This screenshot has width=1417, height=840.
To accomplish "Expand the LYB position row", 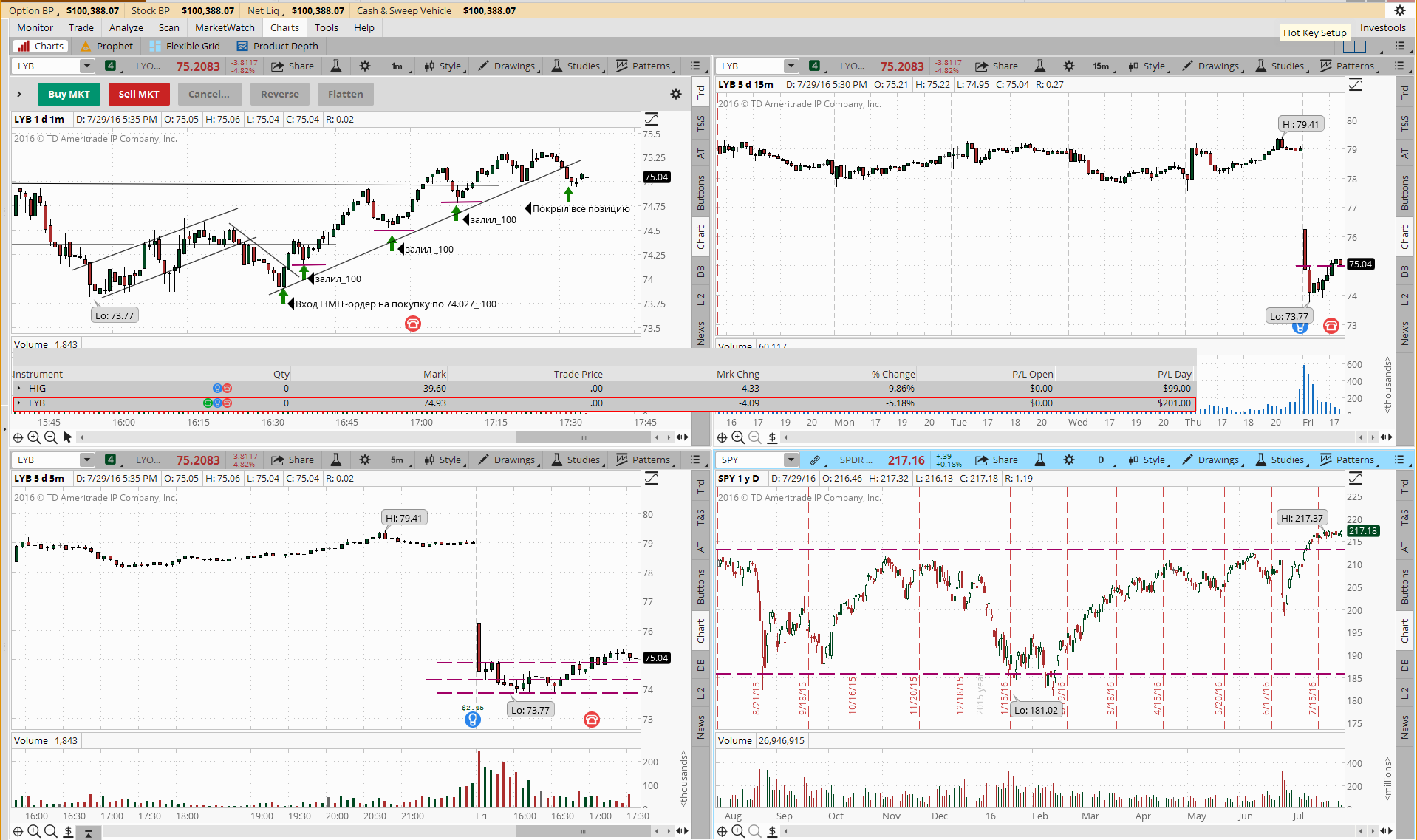I will click(x=18, y=403).
